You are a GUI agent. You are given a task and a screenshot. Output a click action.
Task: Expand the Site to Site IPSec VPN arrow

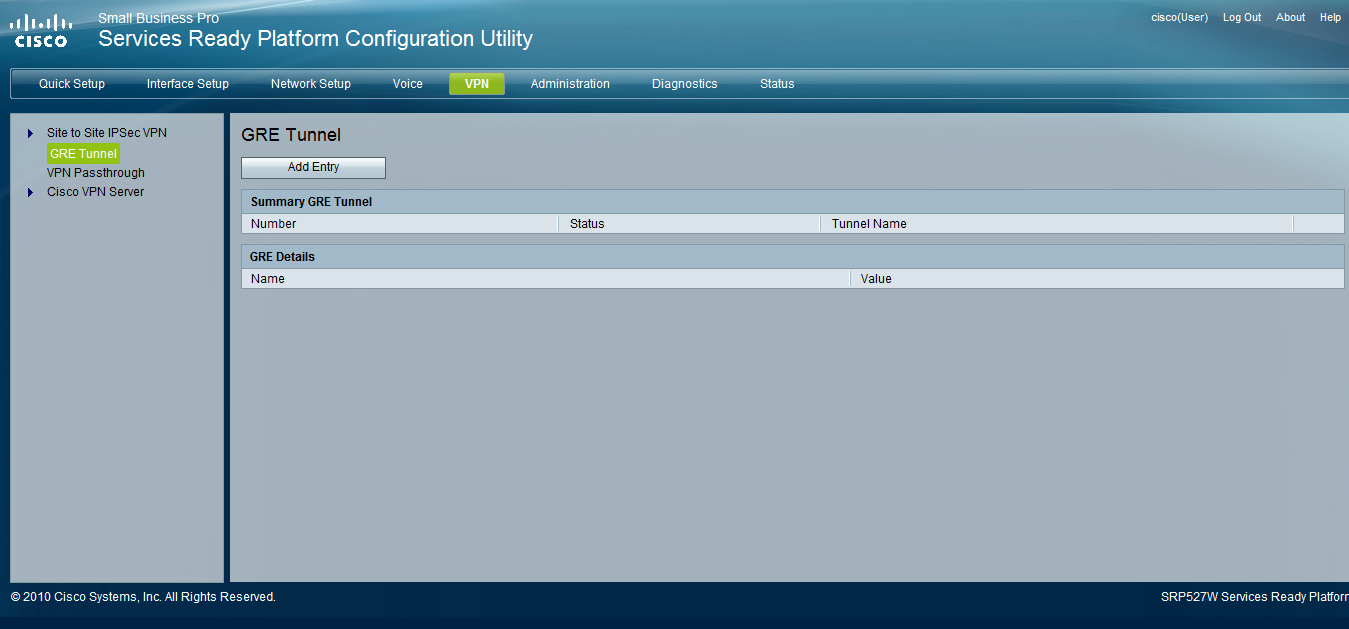(x=31, y=133)
